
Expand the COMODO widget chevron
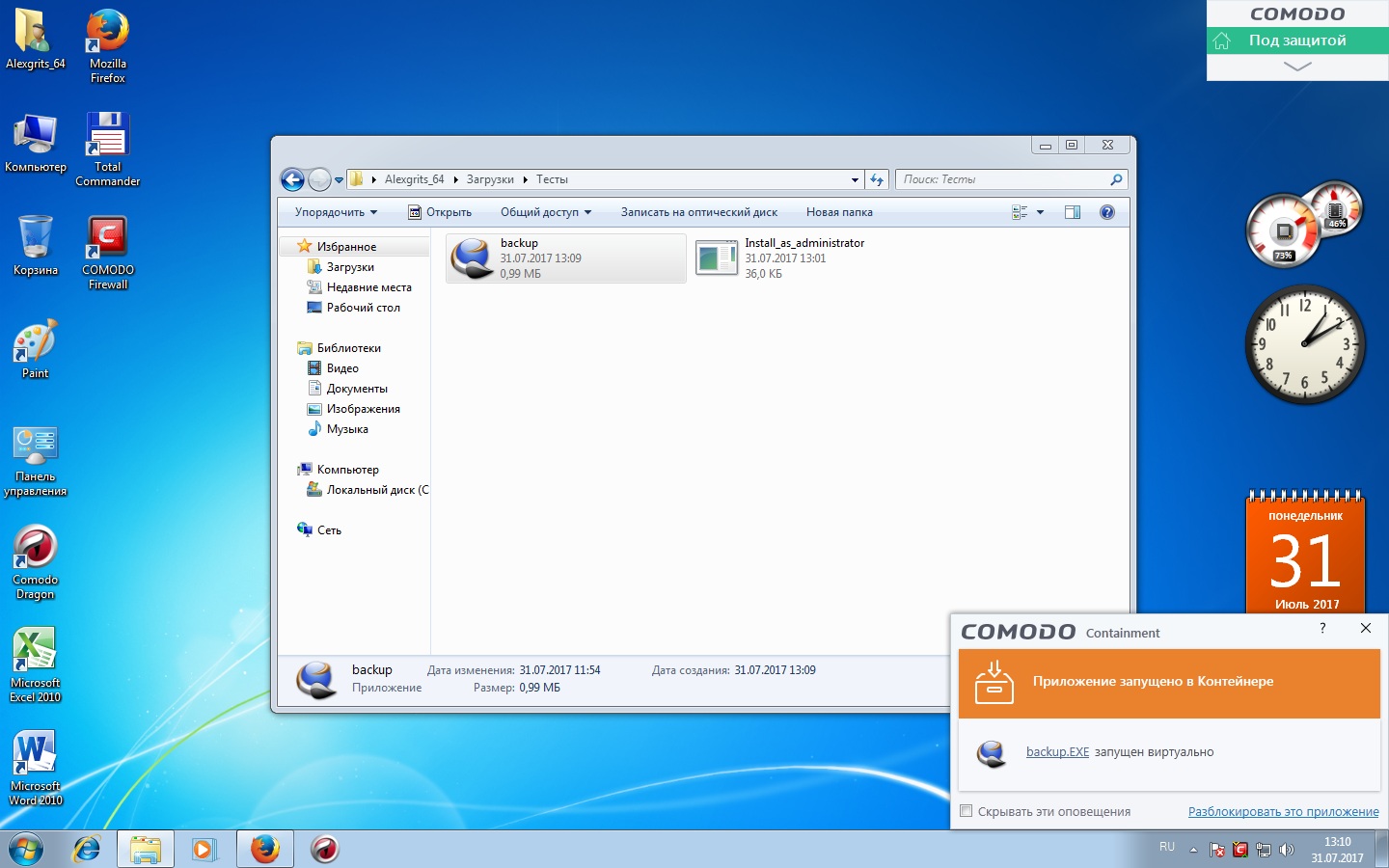[x=1297, y=67]
